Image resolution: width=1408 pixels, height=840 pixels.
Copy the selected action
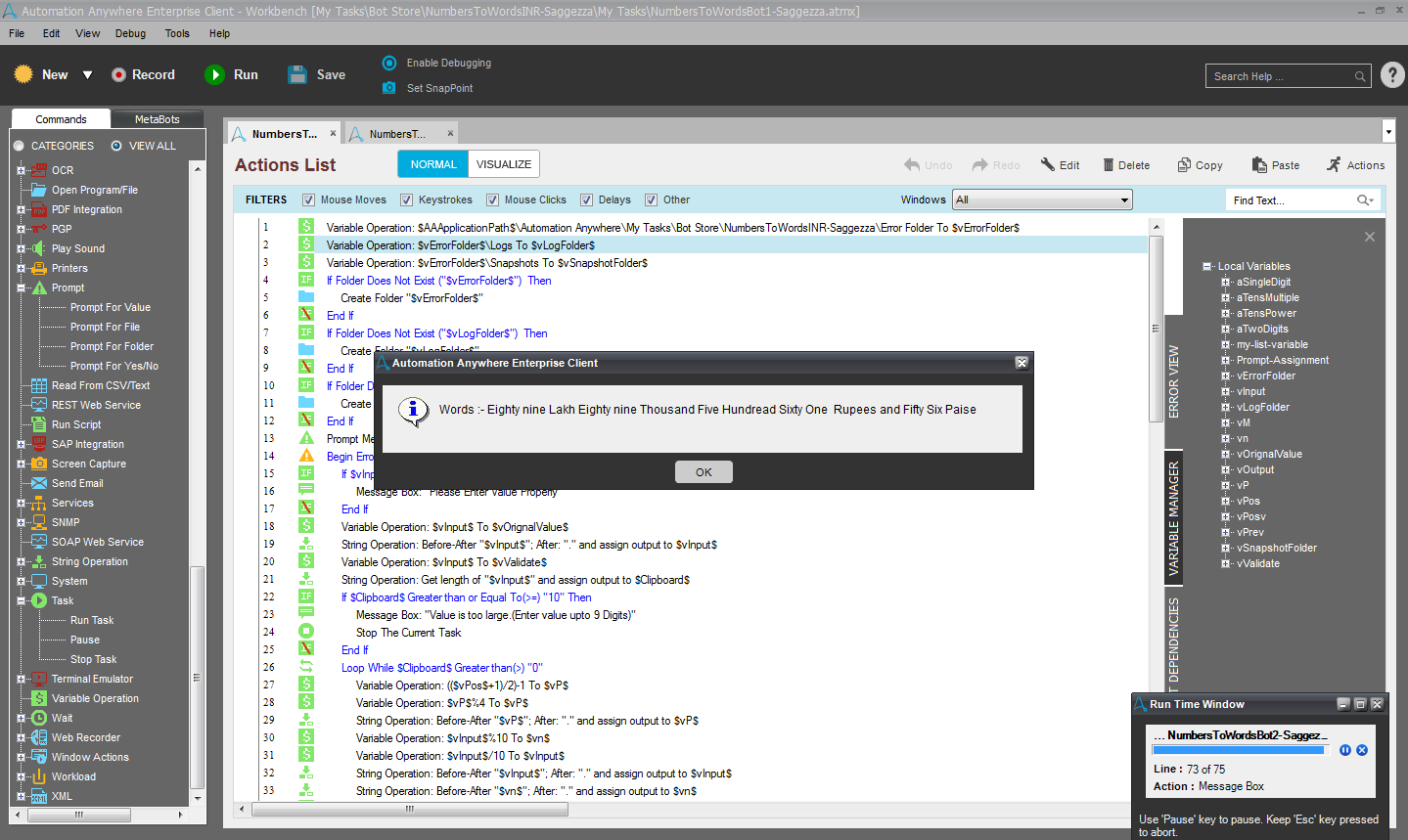point(1184,165)
